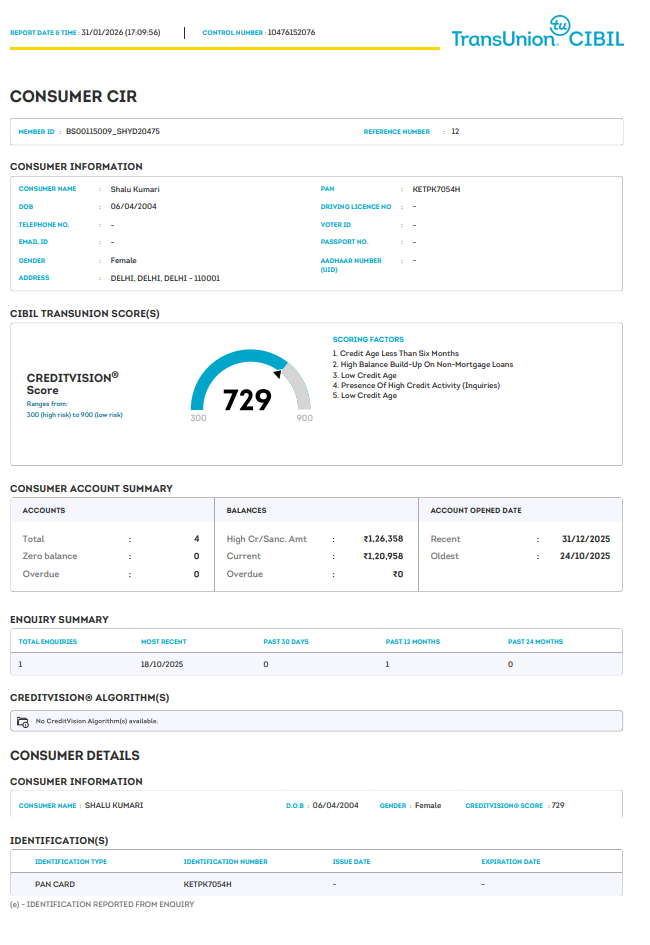Select KETPK7054H in identification table
The height and width of the screenshot is (945, 650).
point(207,885)
